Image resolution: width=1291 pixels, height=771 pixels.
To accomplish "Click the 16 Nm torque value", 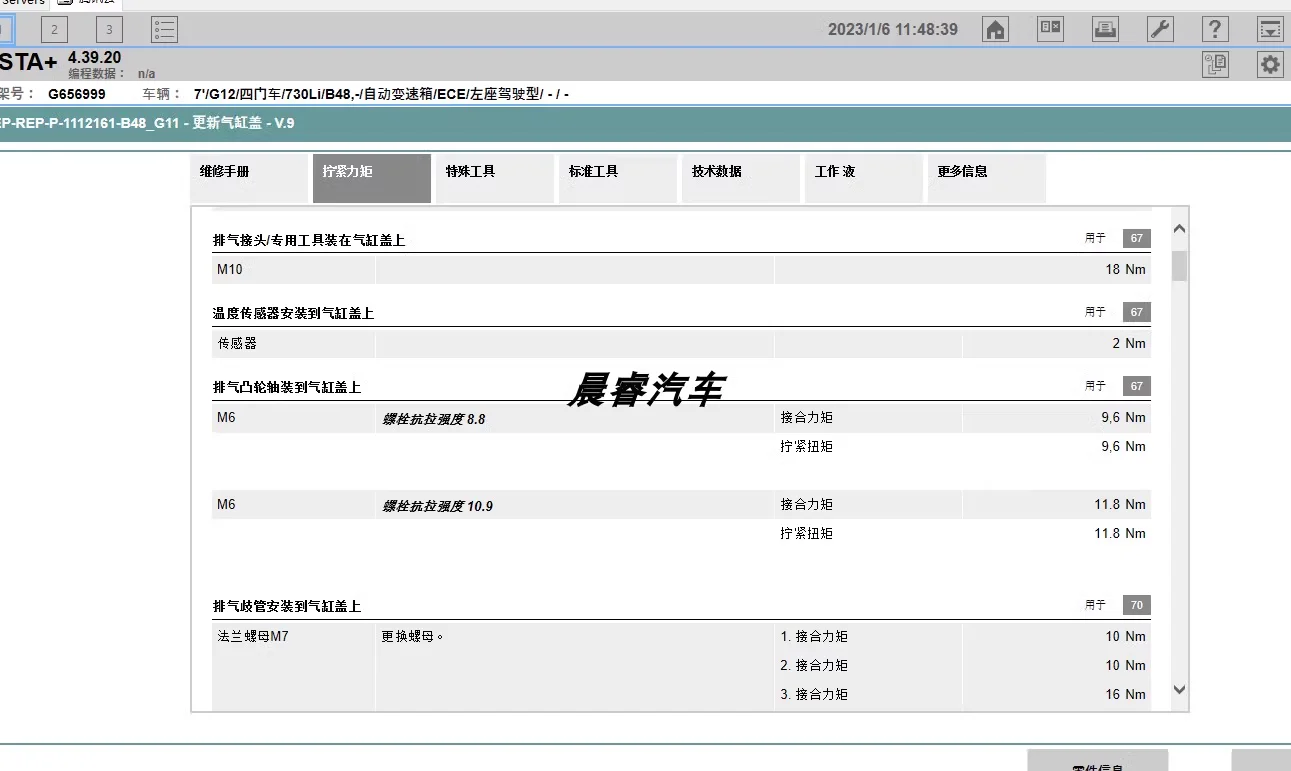I will (x=1126, y=694).
